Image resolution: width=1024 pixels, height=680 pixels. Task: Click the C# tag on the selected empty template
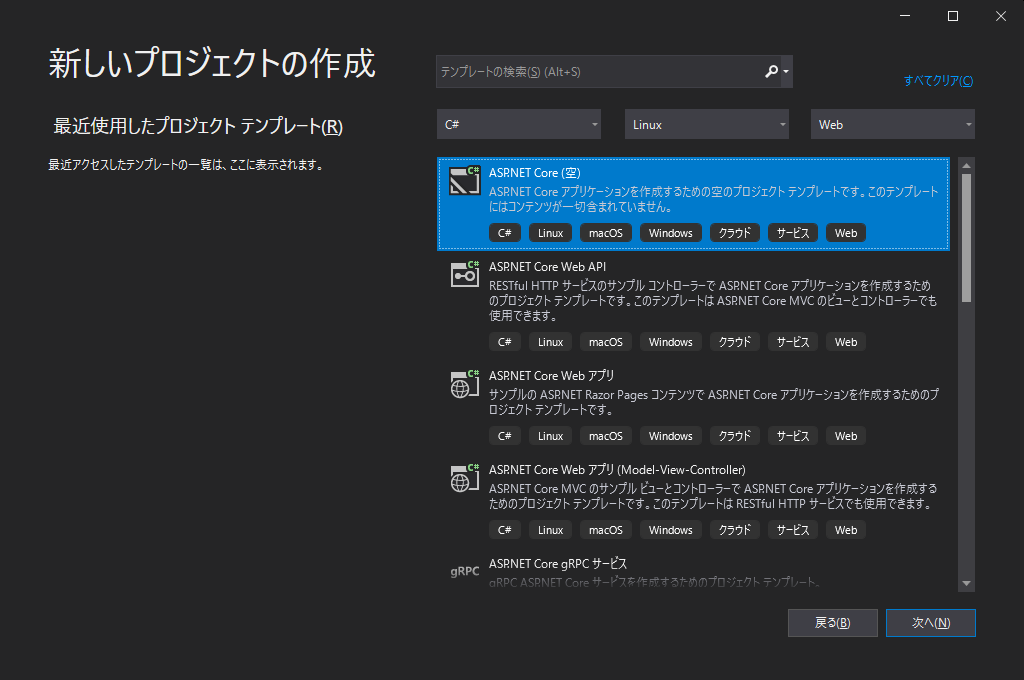click(x=505, y=232)
